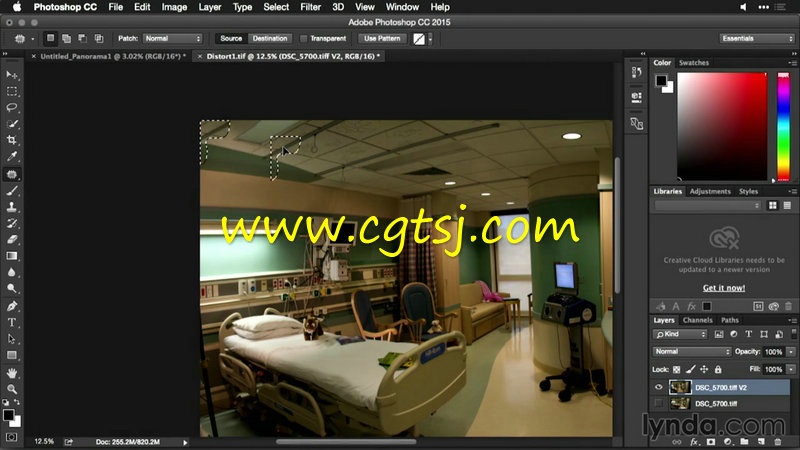Screen dimensions: 800x450
Task: Select the Rectangle shape tool
Action: pos(11,355)
